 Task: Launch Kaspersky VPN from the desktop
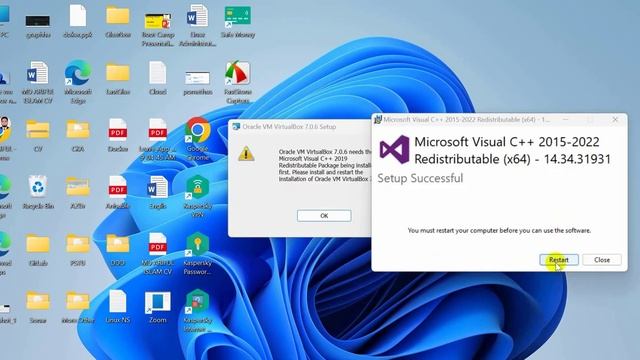point(198,196)
